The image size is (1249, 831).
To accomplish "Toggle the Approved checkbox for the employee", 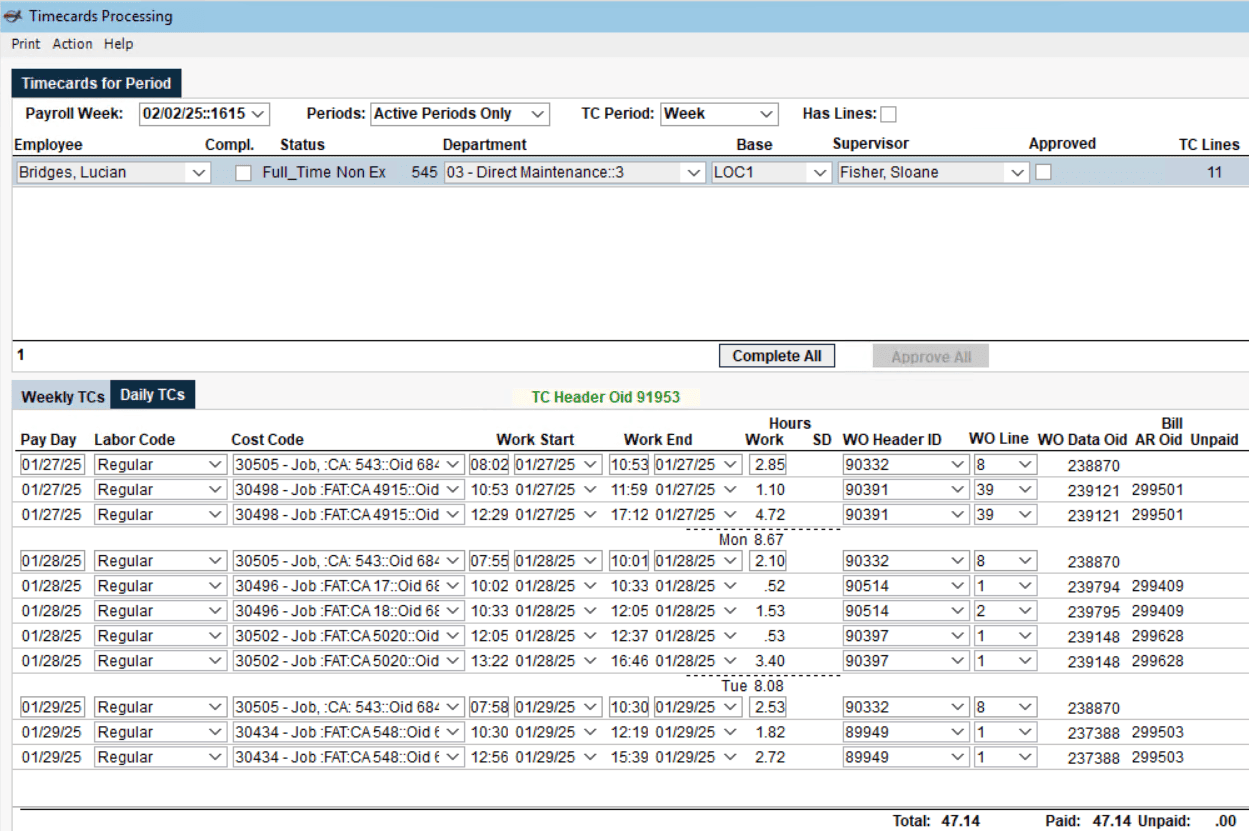I will tap(1044, 172).
